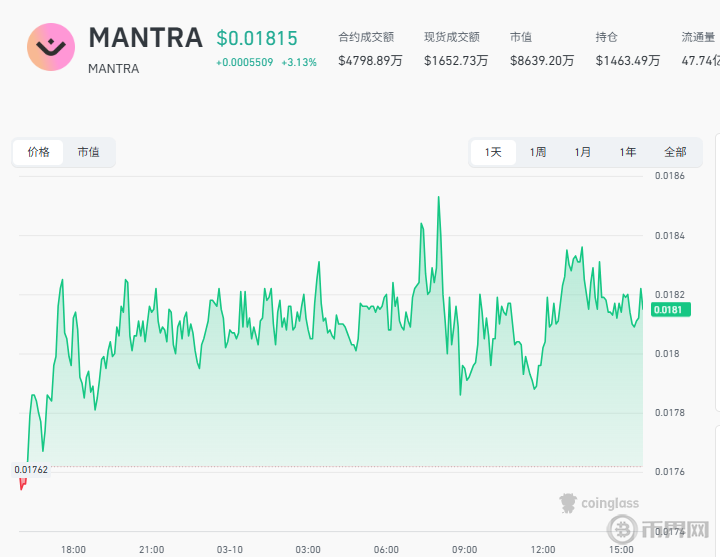Image resolution: width=720 pixels, height=557 pixels.
Task: Click the $0.01815 current price
Action: coord(257,38)
